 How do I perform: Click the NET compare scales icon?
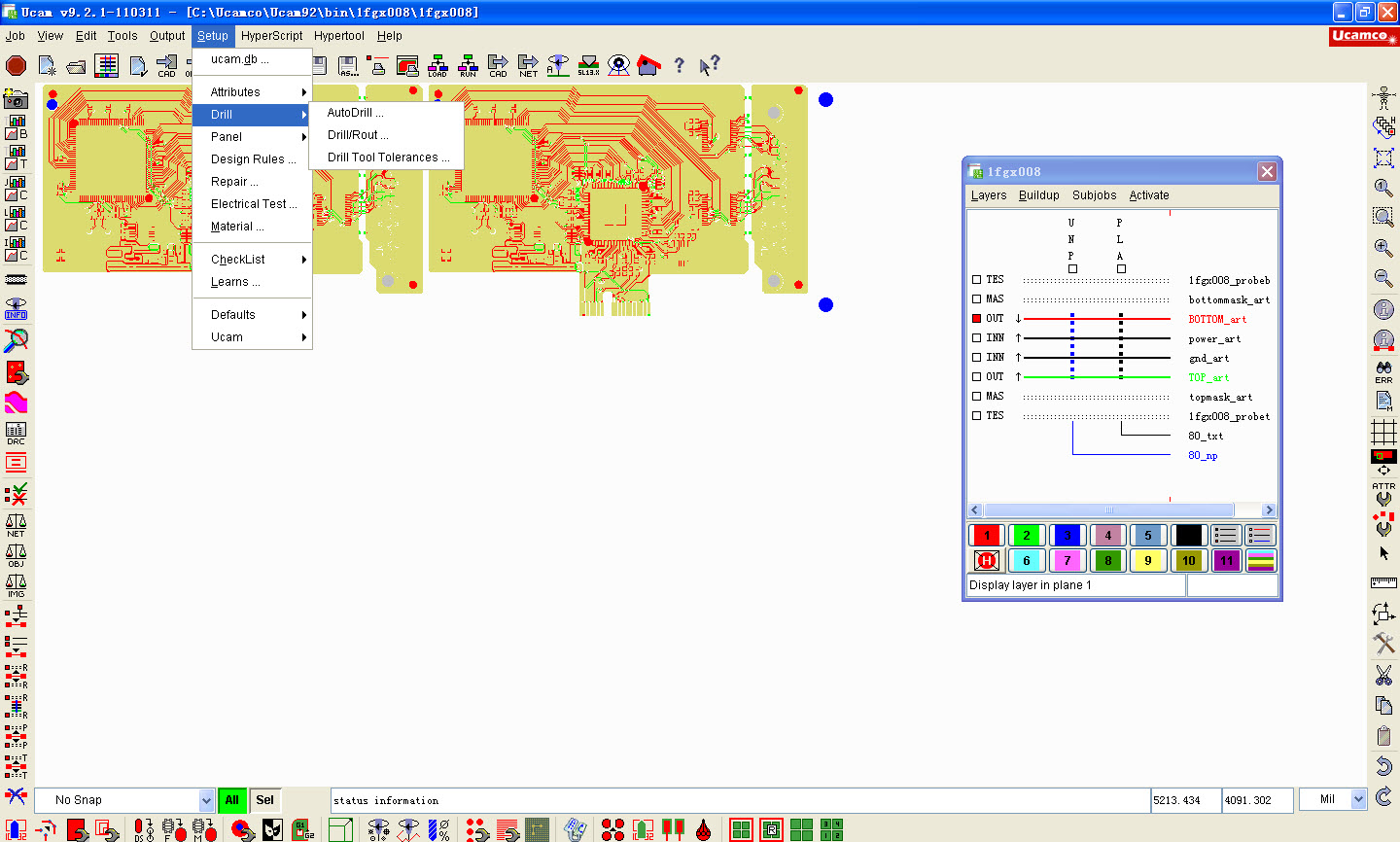pos(16,525)
